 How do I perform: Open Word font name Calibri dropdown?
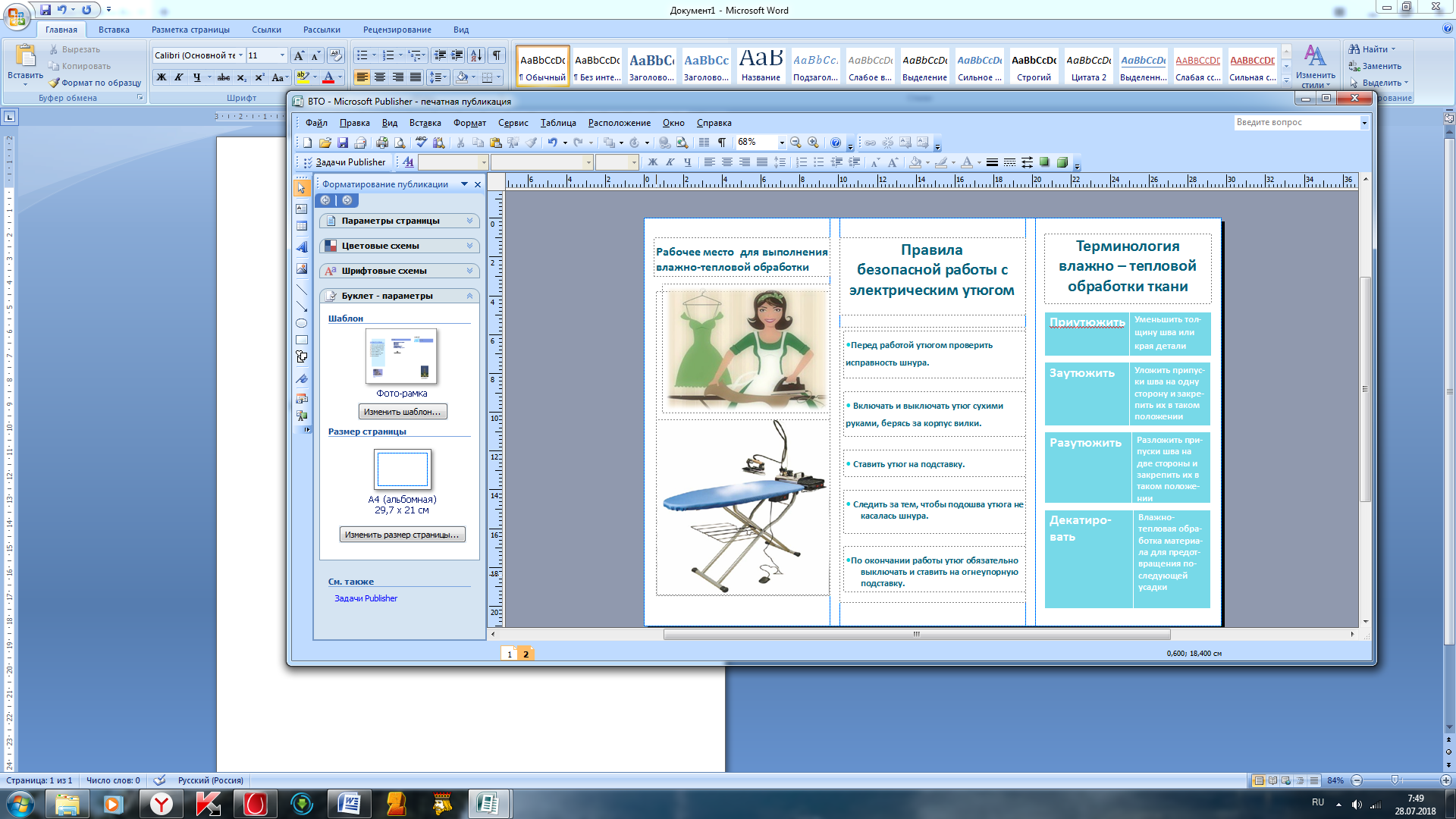pos(240,55)
